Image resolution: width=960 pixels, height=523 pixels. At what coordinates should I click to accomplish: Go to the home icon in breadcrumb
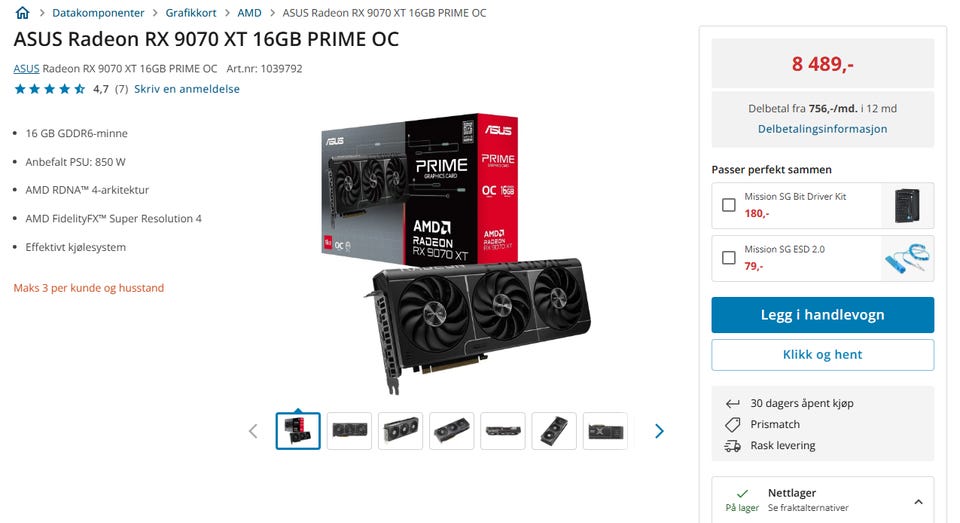click(22, 12)
